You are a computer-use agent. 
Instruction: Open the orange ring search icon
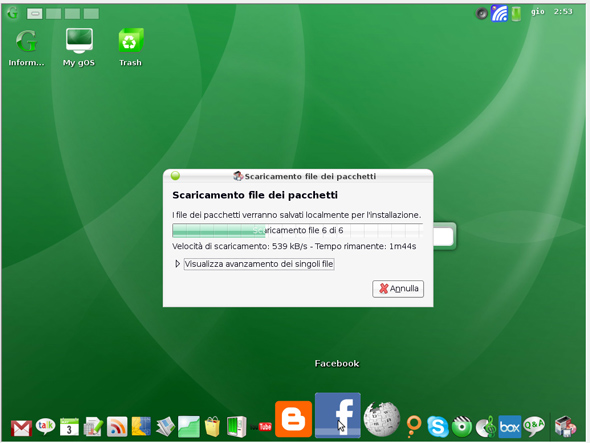coord(414,427)
